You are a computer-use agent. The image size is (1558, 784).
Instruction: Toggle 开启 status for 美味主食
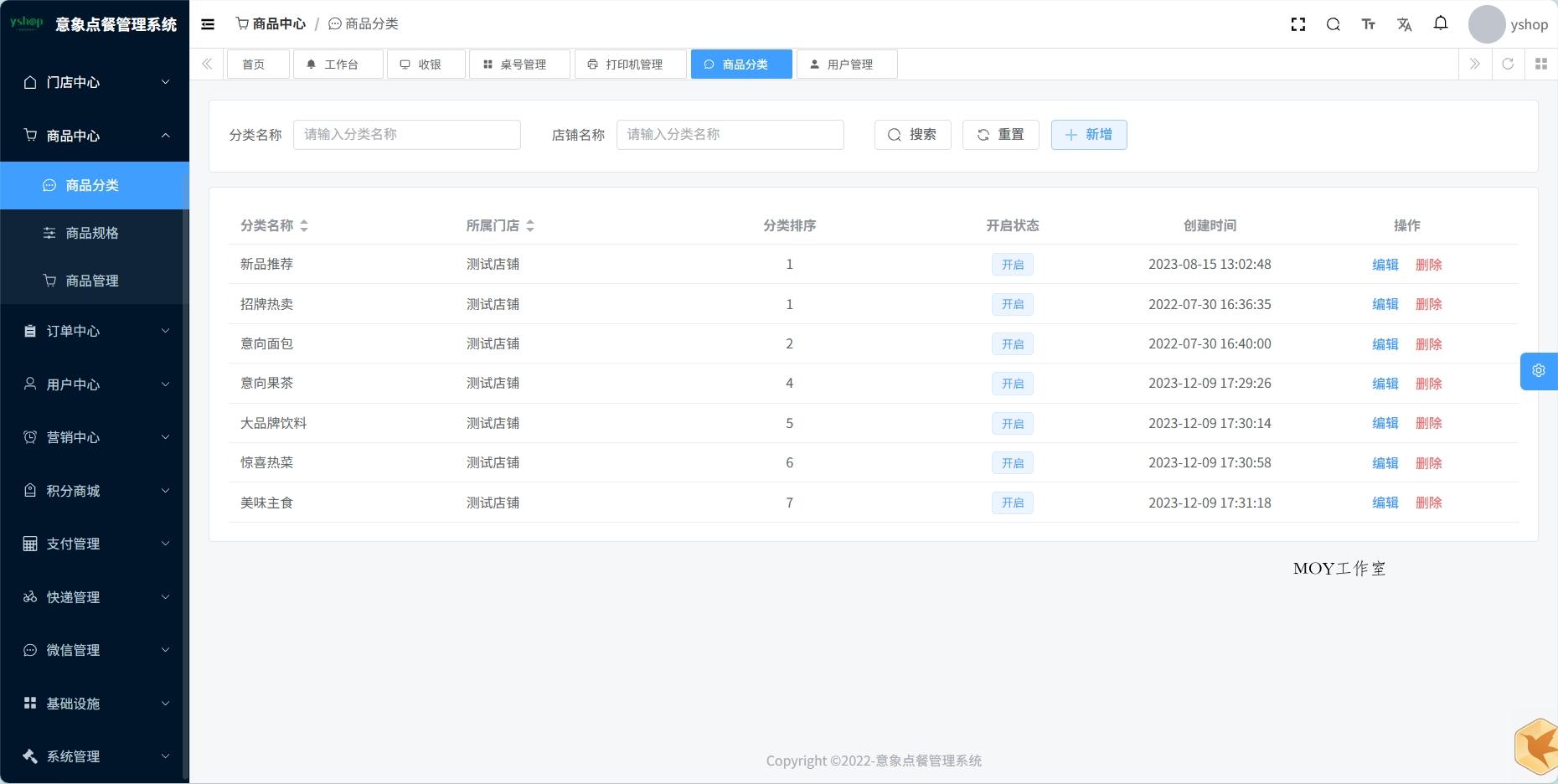coord(1012,503)
